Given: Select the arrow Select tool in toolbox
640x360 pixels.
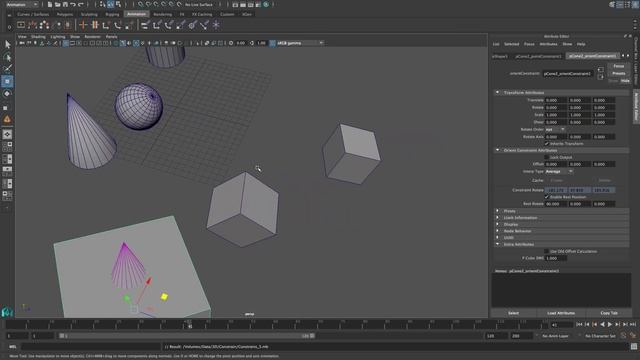Looking at the screenshot, I should pyautogui.click(x=7, y=44).
